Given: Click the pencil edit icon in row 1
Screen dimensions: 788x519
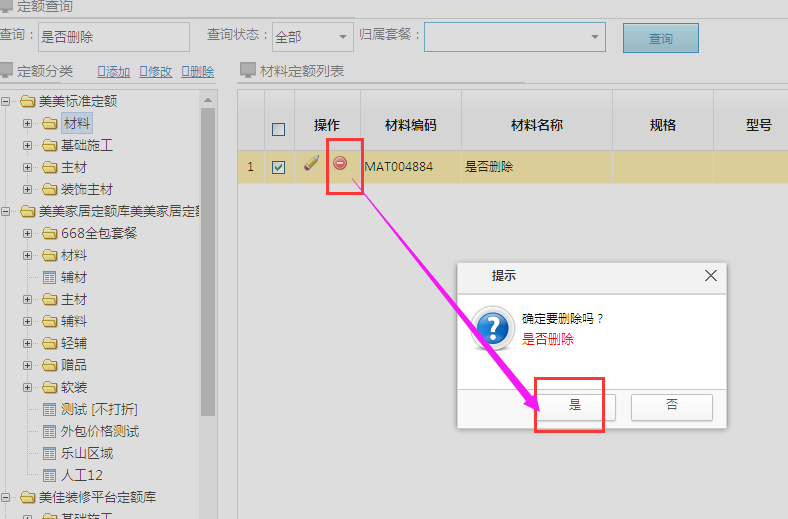Looking at the screenshot, I should [x=312, y=164].
